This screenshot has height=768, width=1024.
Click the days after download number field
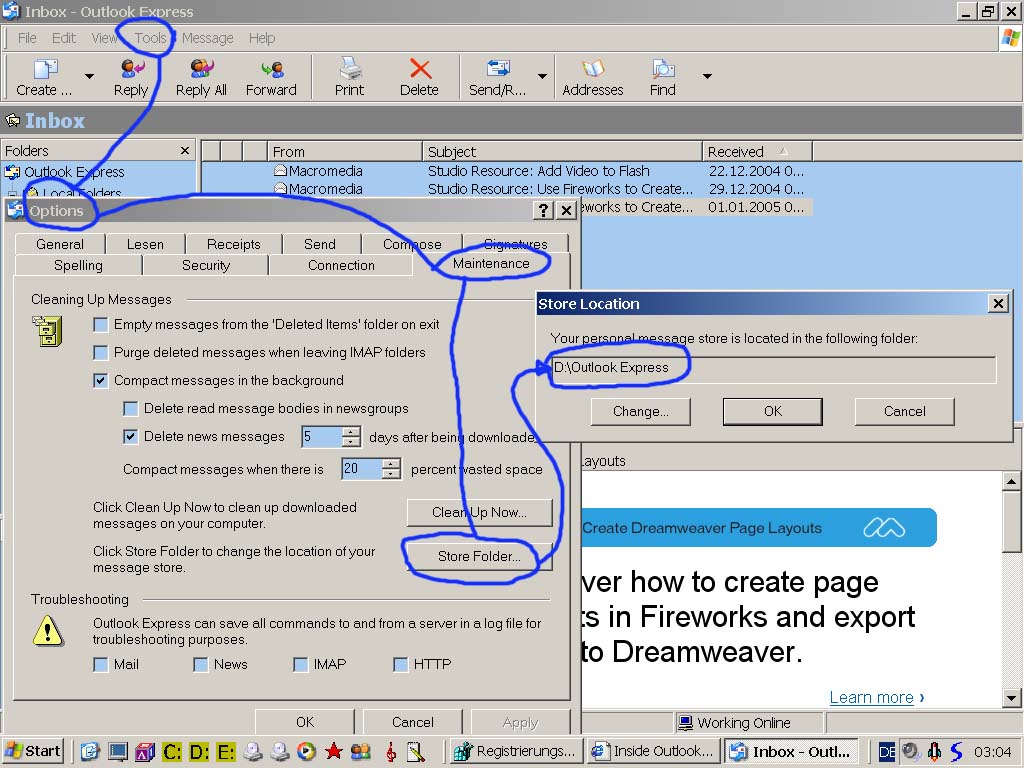(x=321, y=437)
